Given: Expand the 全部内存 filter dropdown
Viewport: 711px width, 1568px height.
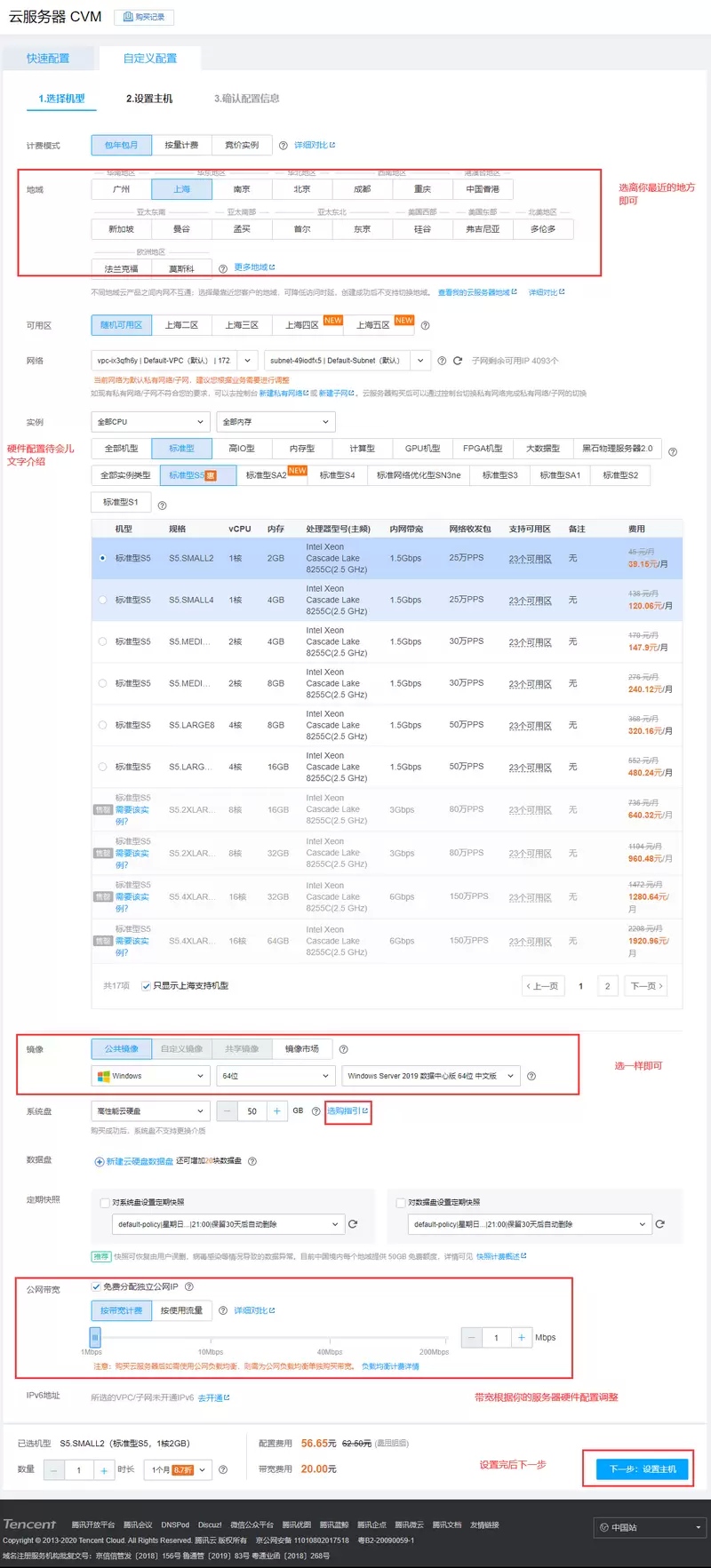Looking at the screenshot, I should pyautogui.click(x=276, y=422).
